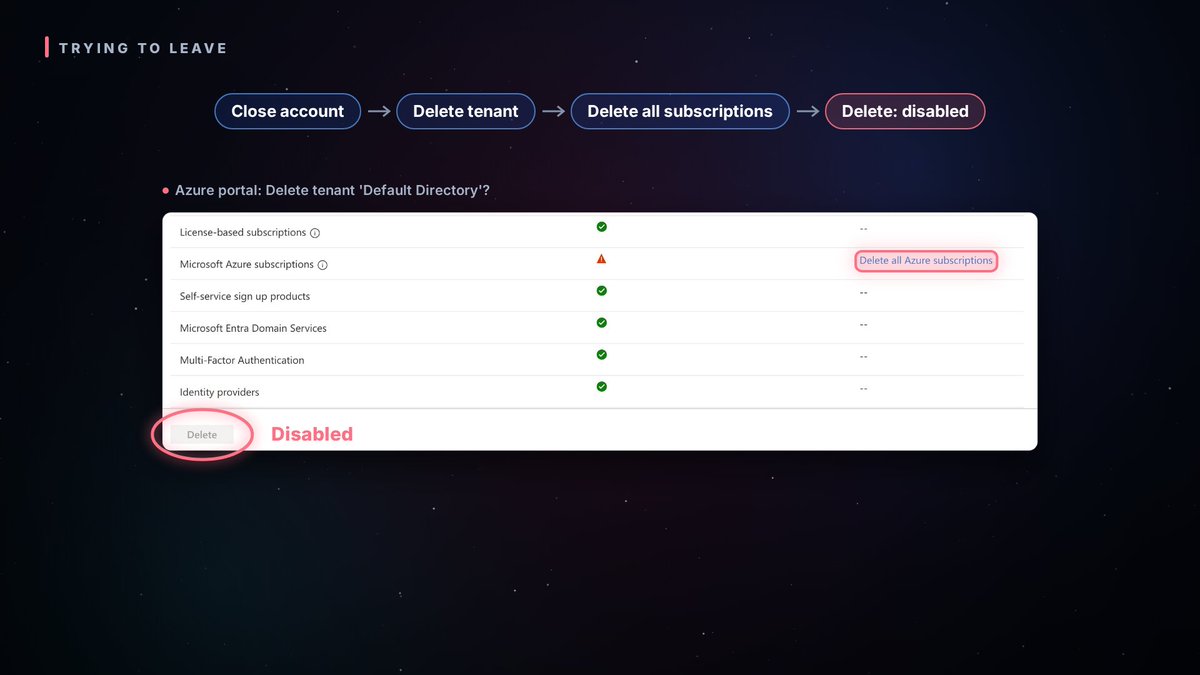Screen dimensions: 1200x675
Task: Click 'Identity providers' row label
Action: (219, 393)
